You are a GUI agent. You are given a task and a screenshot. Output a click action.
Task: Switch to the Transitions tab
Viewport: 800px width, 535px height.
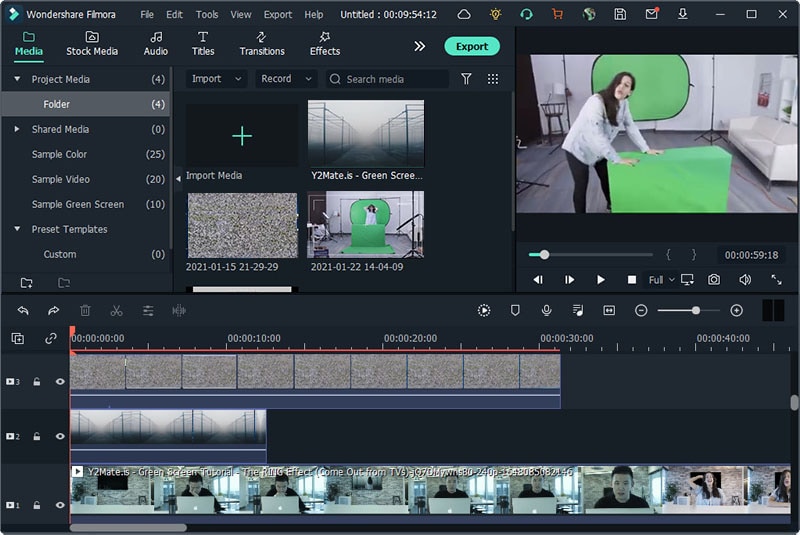click(261, 44)
